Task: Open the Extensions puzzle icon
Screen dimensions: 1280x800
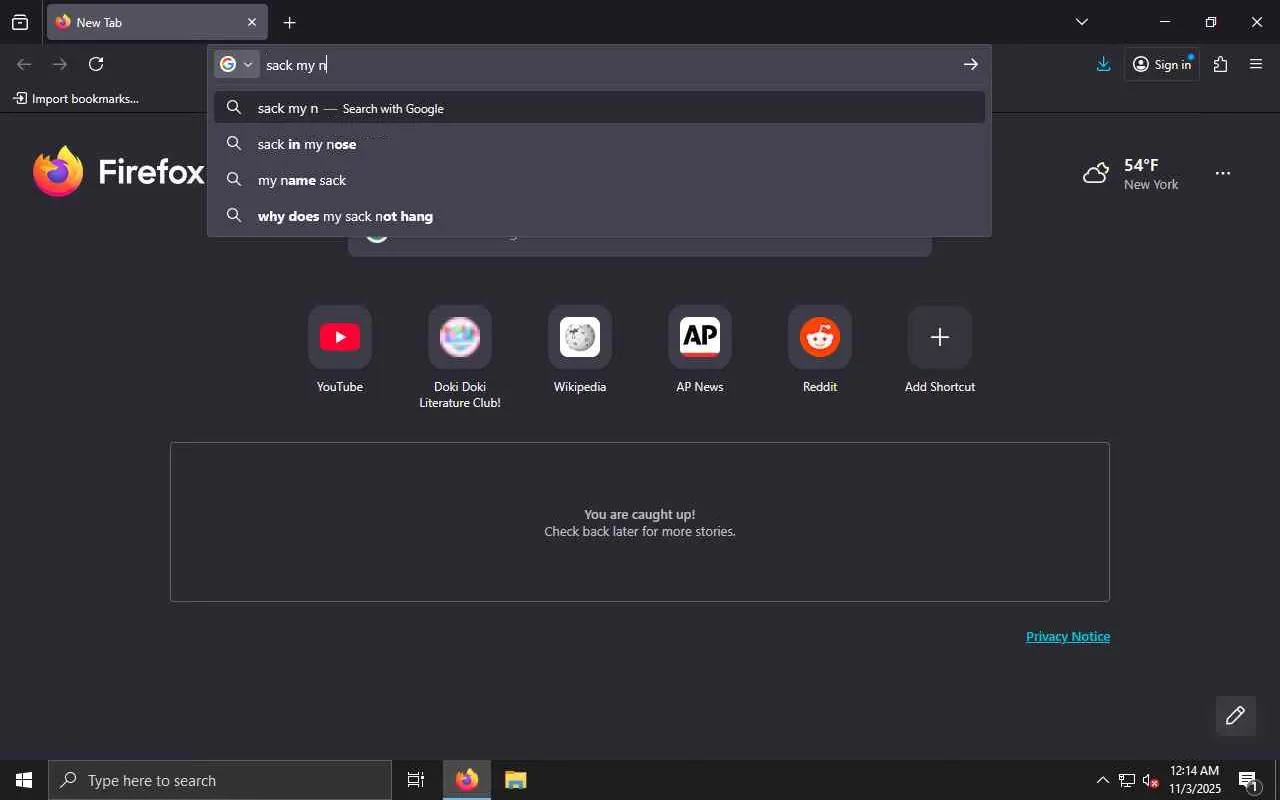Action: [x=1220, y=64]
